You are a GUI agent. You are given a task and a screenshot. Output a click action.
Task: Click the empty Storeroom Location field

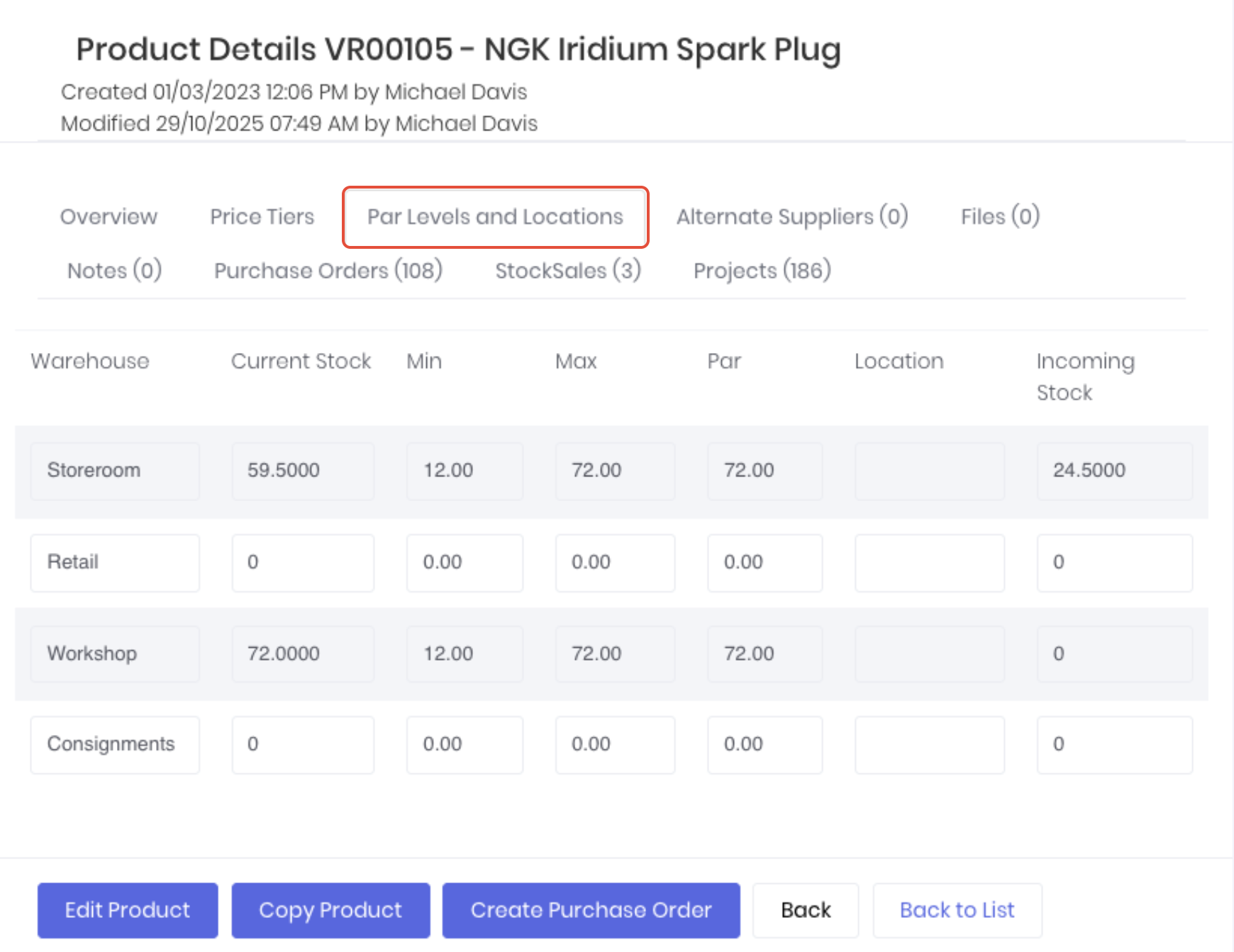(930, 471)
